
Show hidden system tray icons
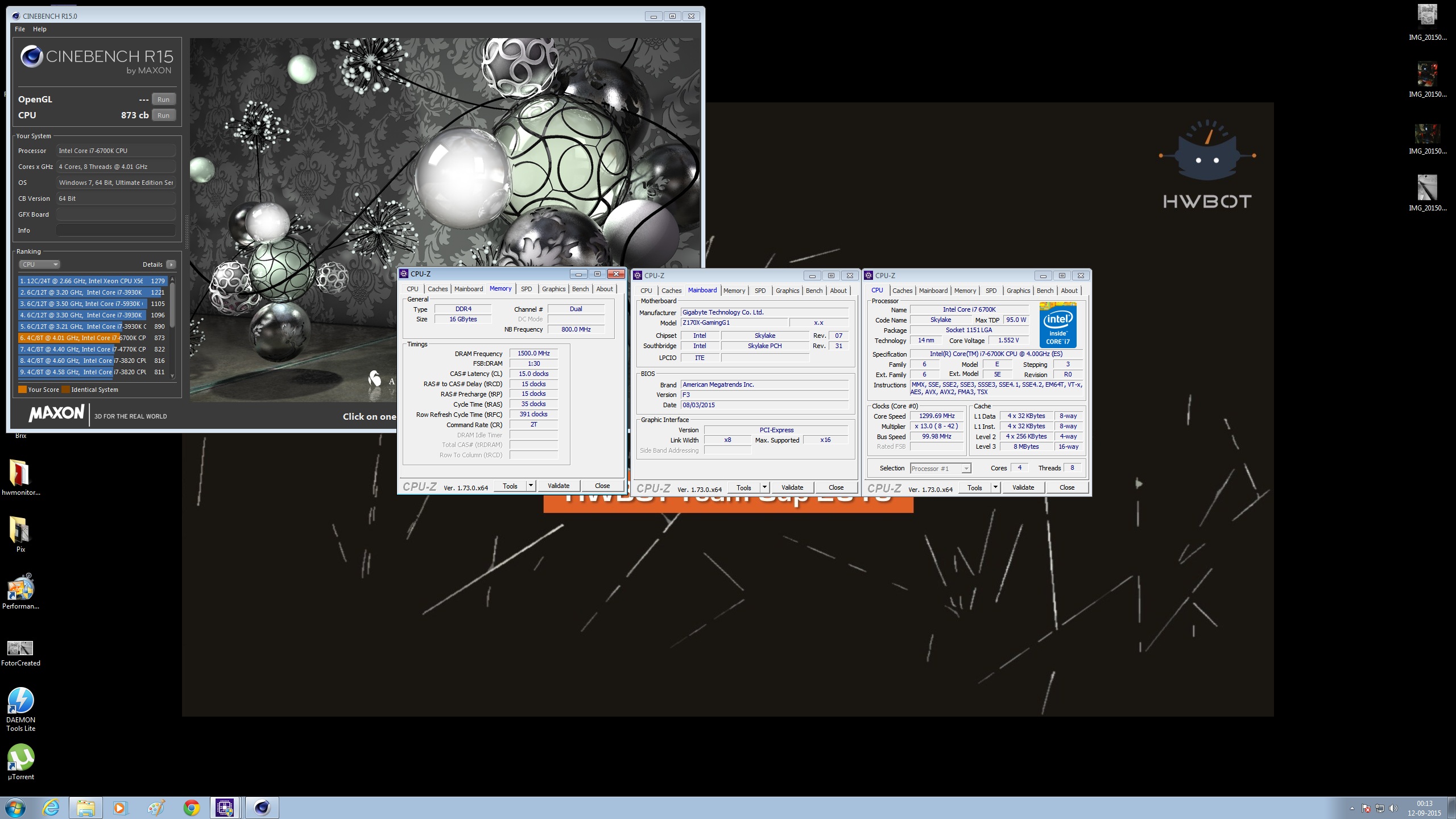click(1352, 808)
